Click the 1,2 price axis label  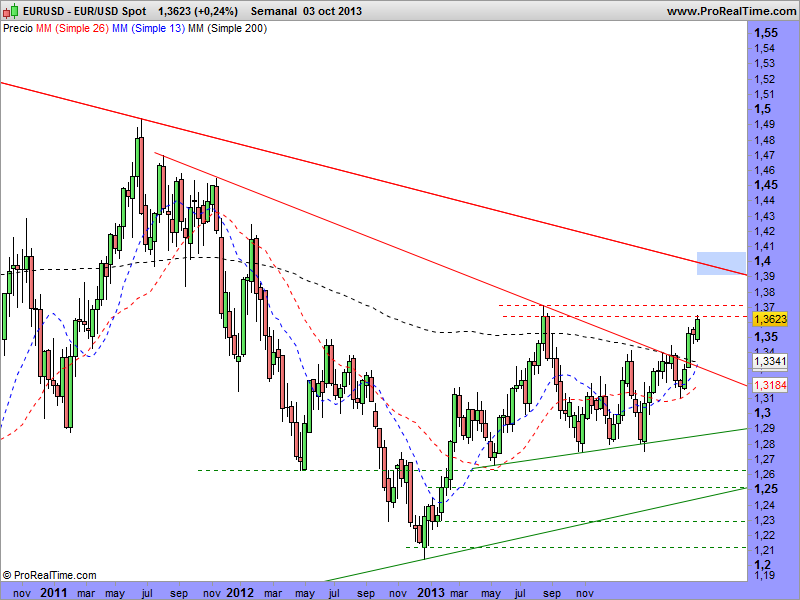tap(763, 565)
